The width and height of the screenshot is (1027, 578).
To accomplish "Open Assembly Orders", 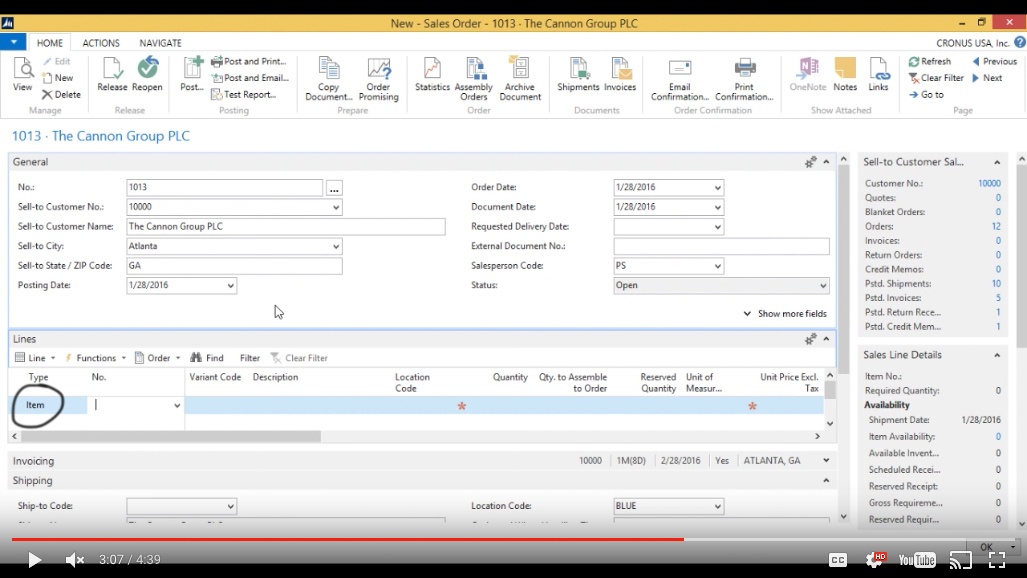I will click(x=474, y=79).
